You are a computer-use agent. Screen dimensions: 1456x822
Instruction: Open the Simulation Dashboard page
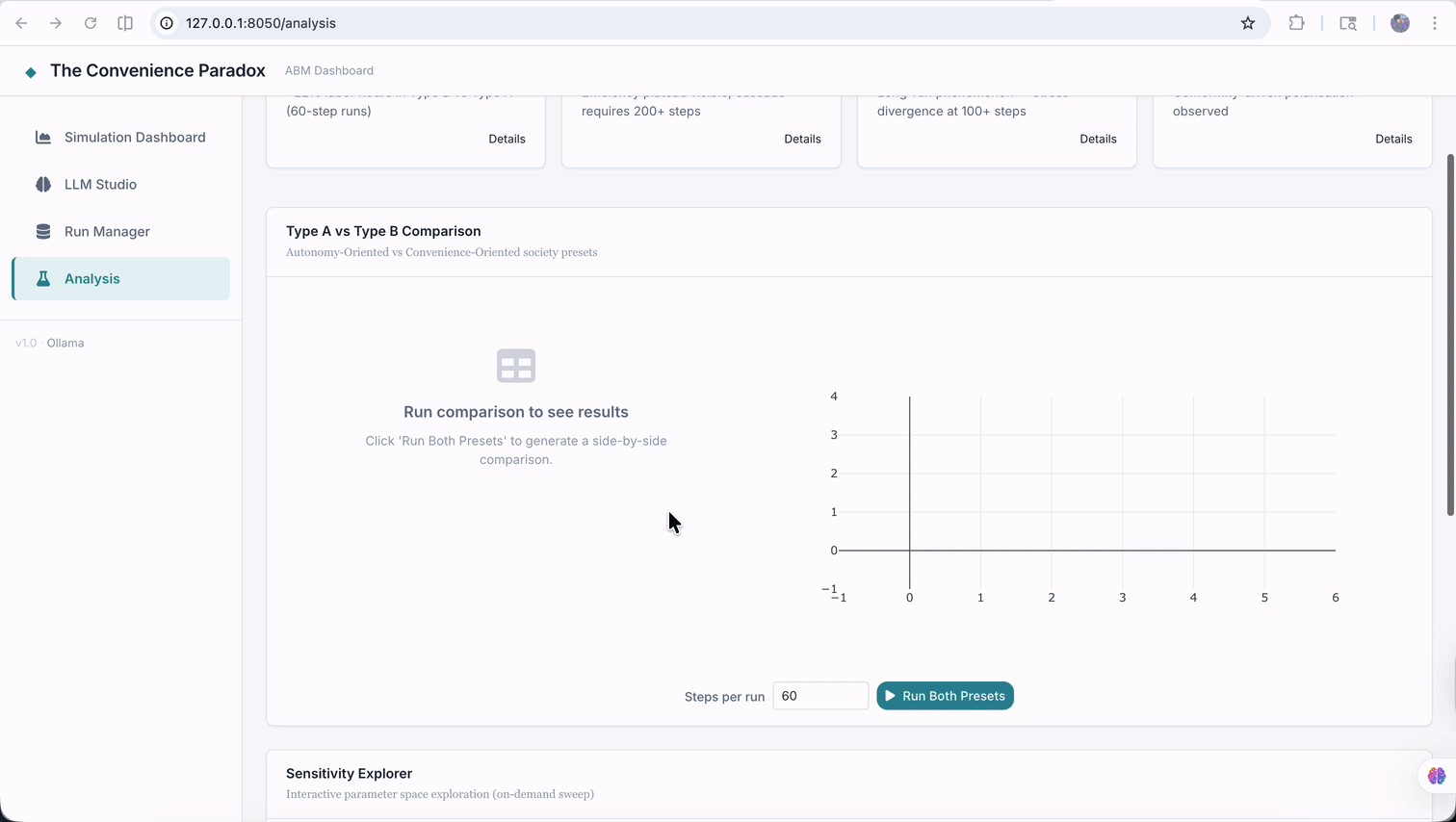coord(120,138)
